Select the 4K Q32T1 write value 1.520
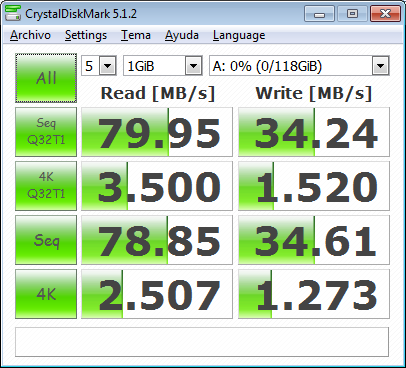This screenshot has width=406, height=368. [314, 186]
